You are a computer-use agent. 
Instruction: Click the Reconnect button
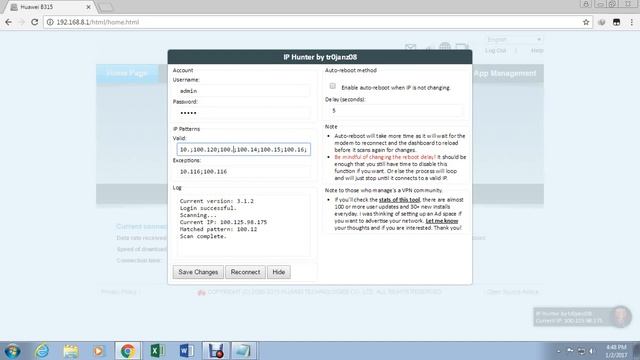pyautogui.click(x=245, y=272)
